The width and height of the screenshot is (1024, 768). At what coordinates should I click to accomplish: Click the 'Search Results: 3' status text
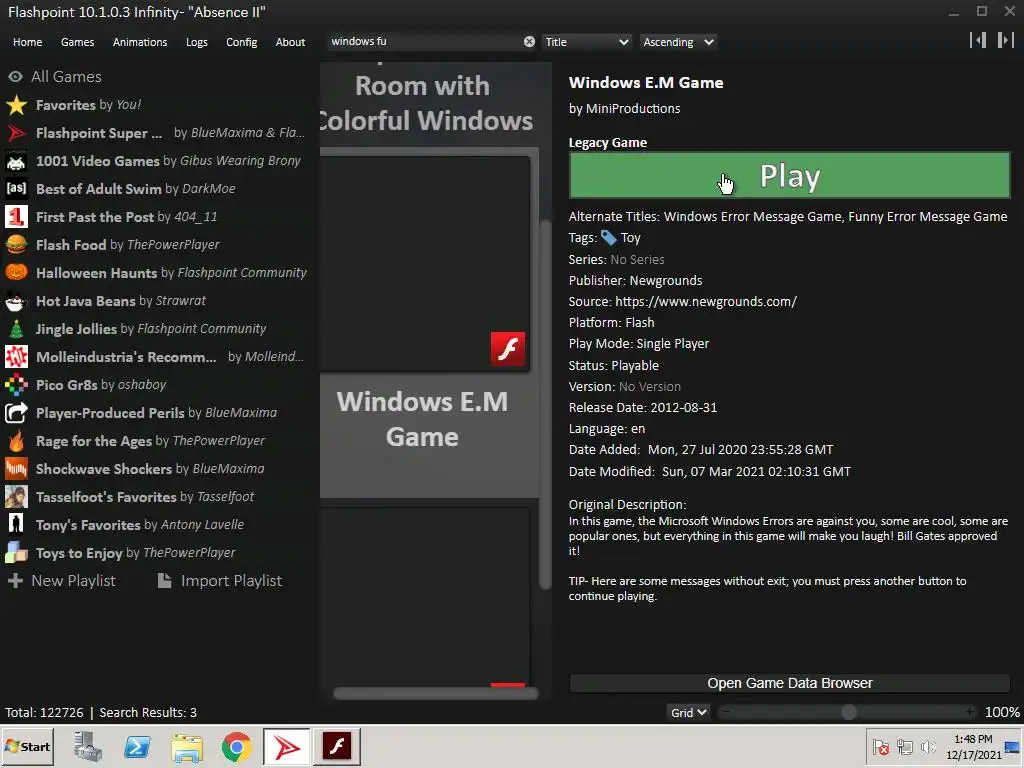148,712
